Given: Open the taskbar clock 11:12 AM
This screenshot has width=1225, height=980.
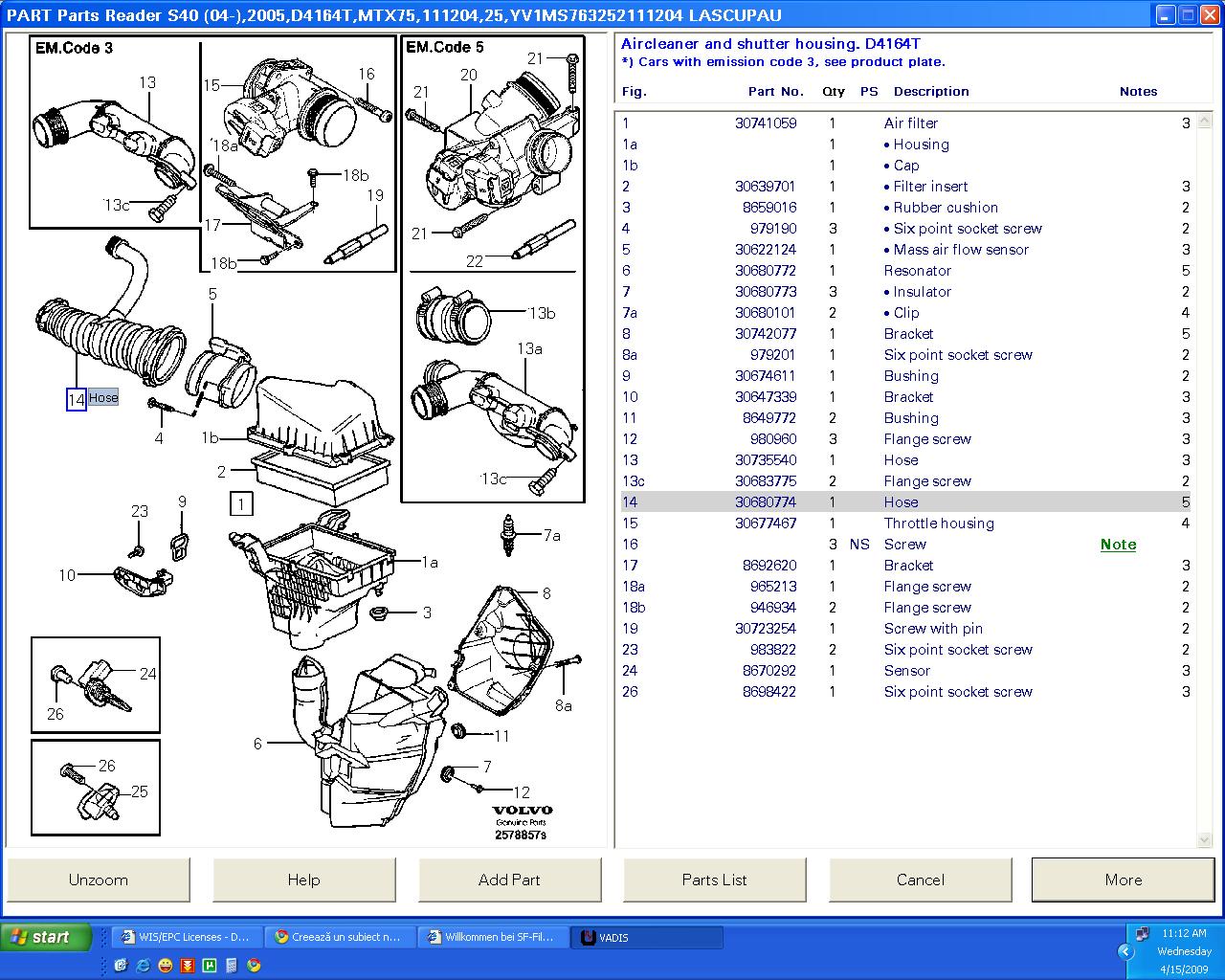Looking at the screenshot, I should coord(1184,933).
